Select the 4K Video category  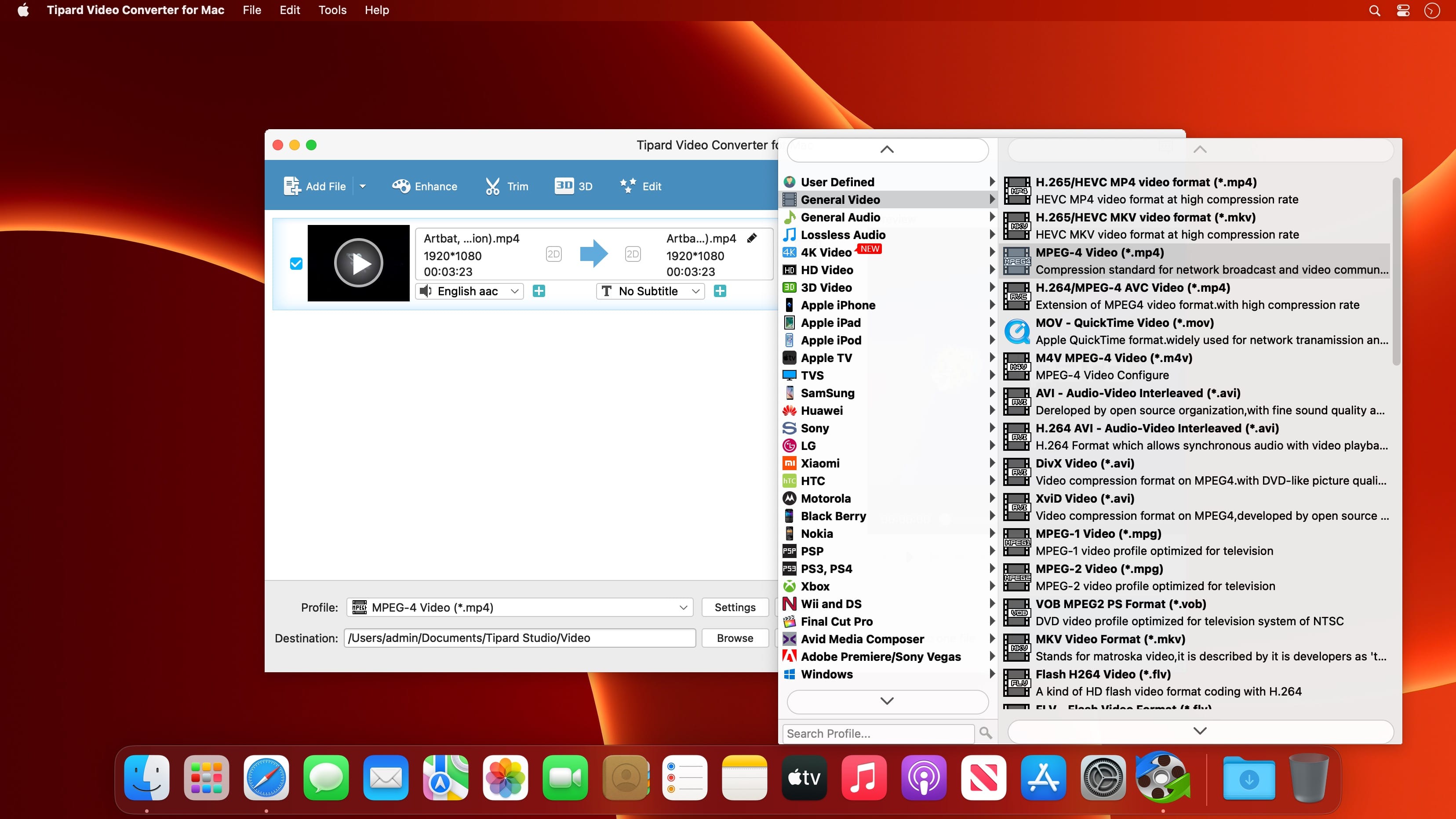889,252
